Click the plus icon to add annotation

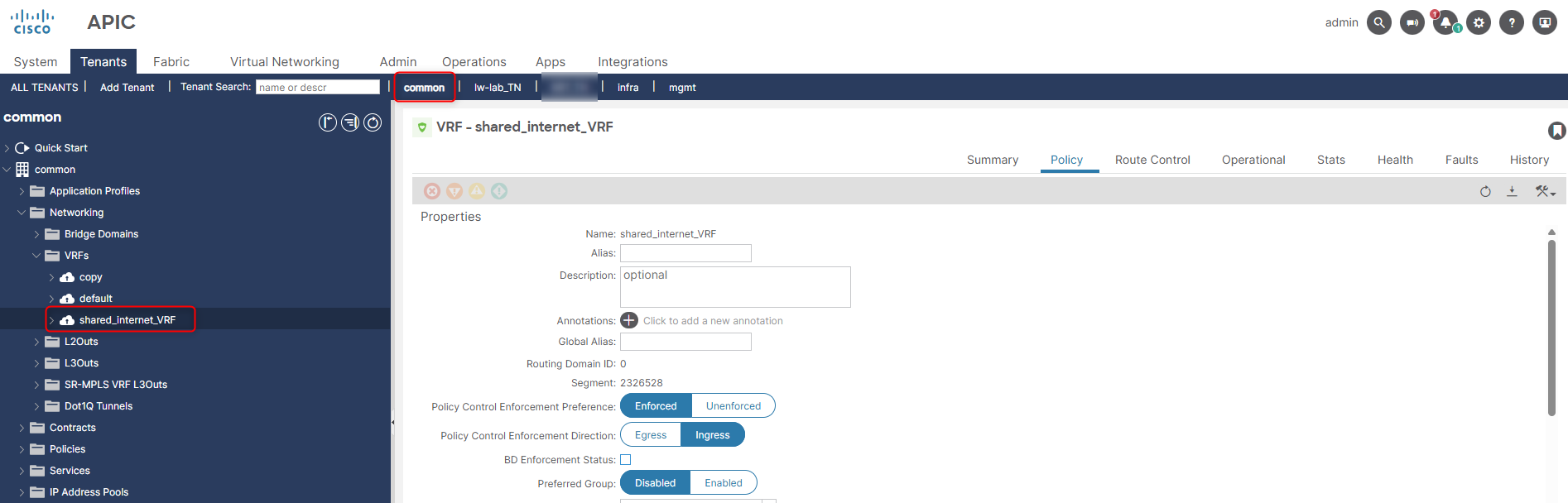(629, 320)
